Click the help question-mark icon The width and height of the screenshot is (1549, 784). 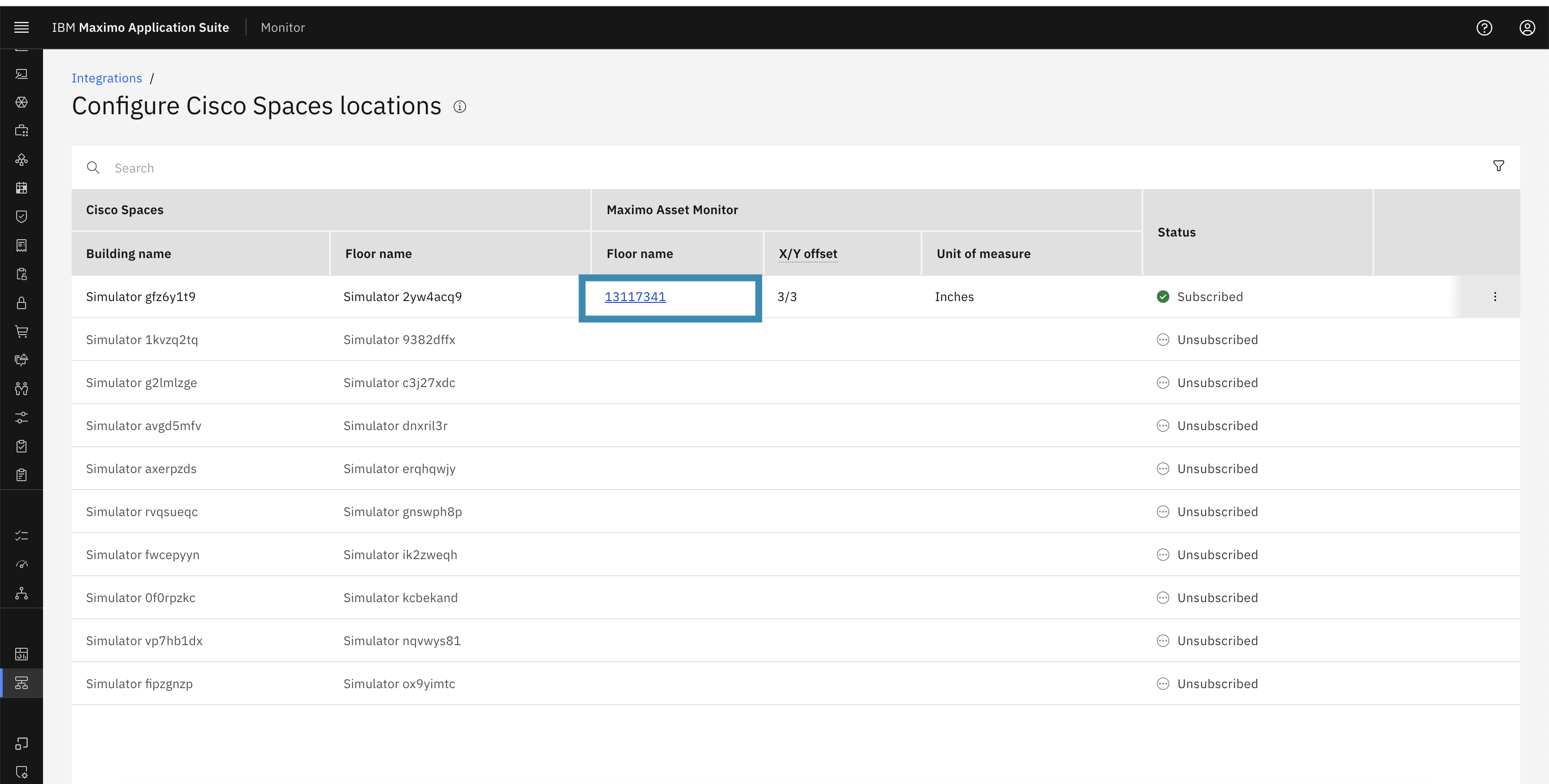[1484, 28]
